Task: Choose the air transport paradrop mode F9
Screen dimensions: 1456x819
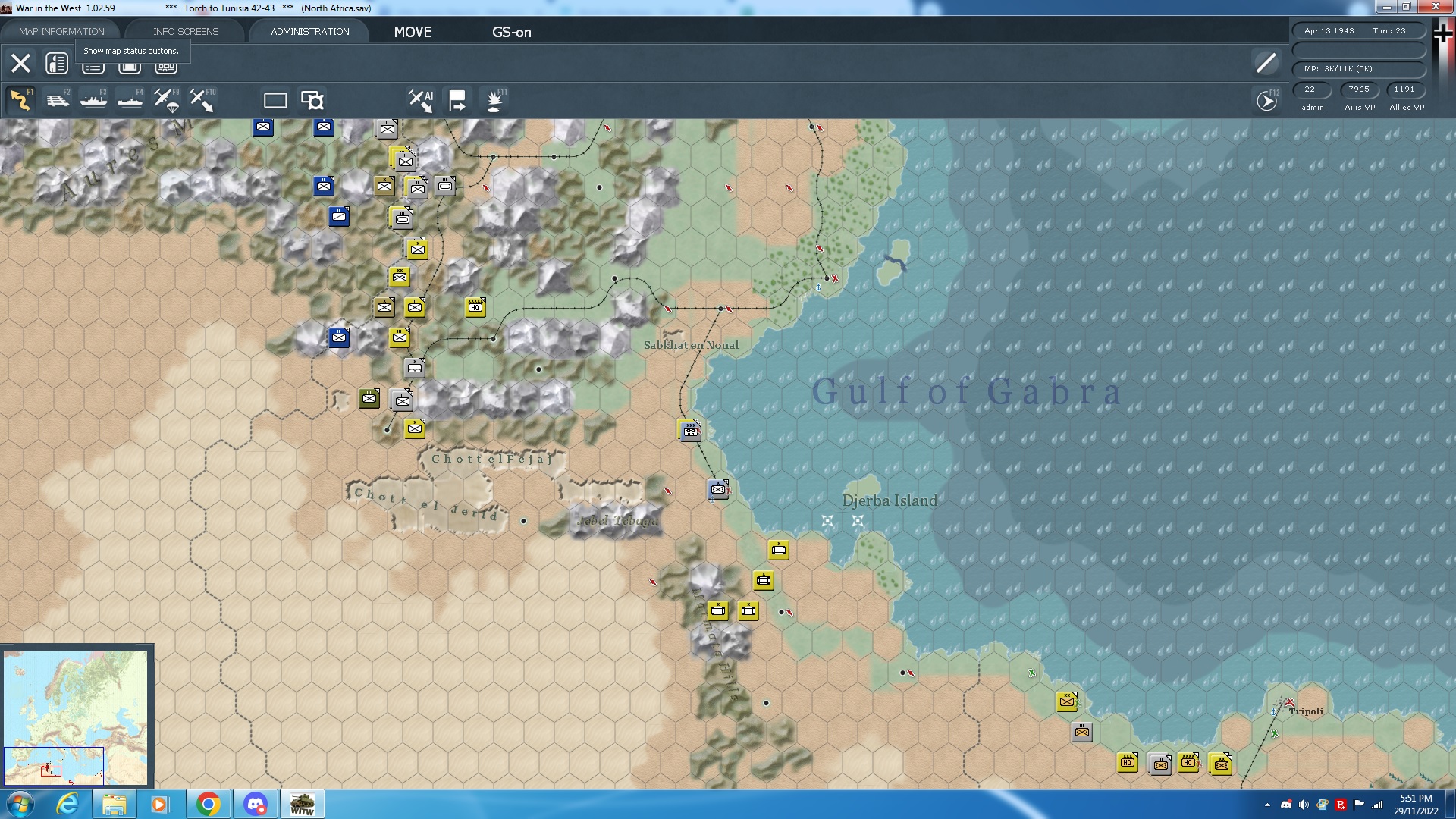Action: [x=166, y=100]
